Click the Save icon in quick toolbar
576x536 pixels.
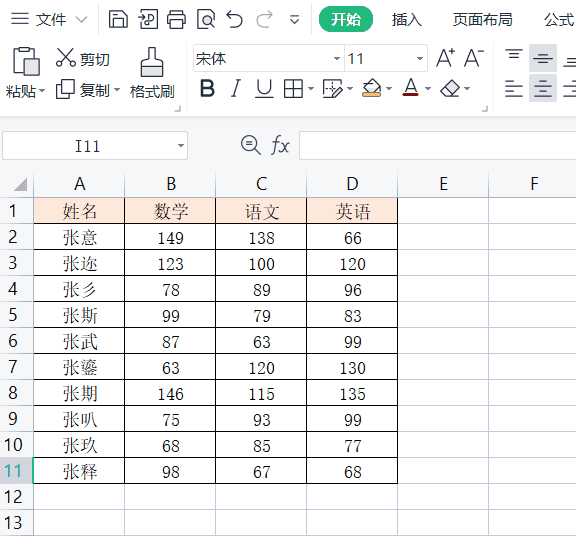(x=118, y=19)
